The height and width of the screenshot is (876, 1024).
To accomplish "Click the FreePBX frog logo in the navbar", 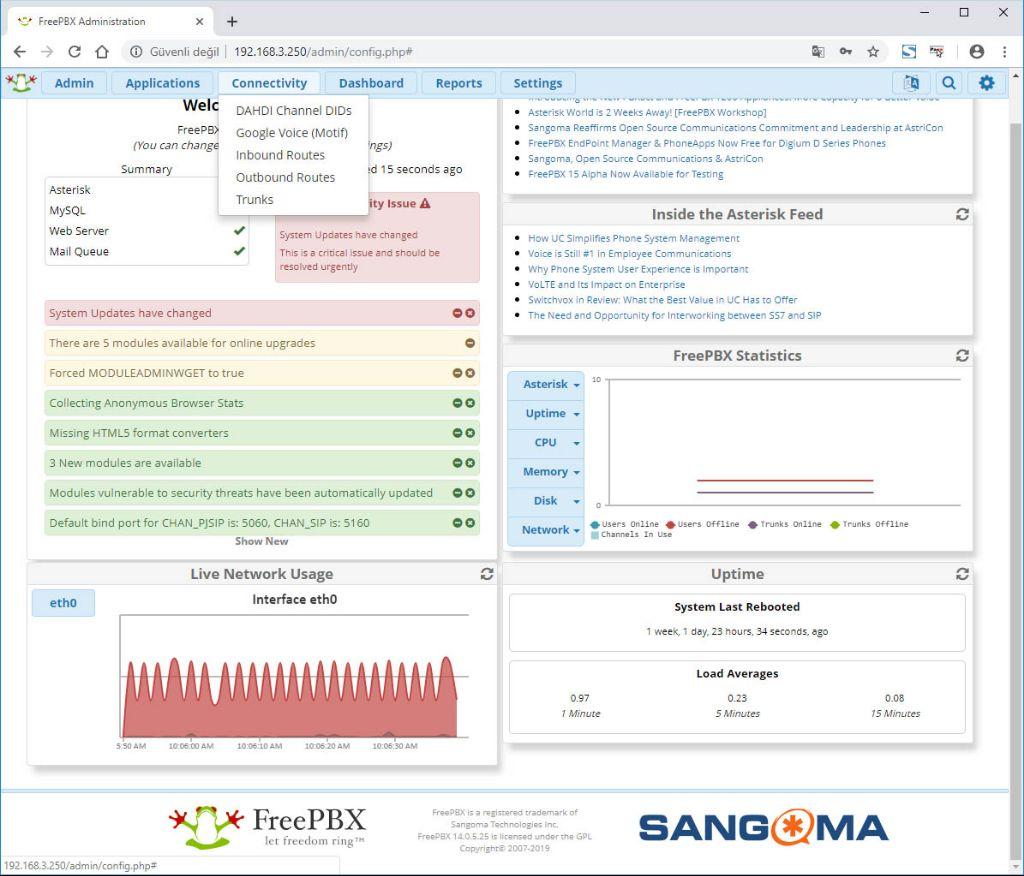I will pyautogui.click(x=22, y=83).
